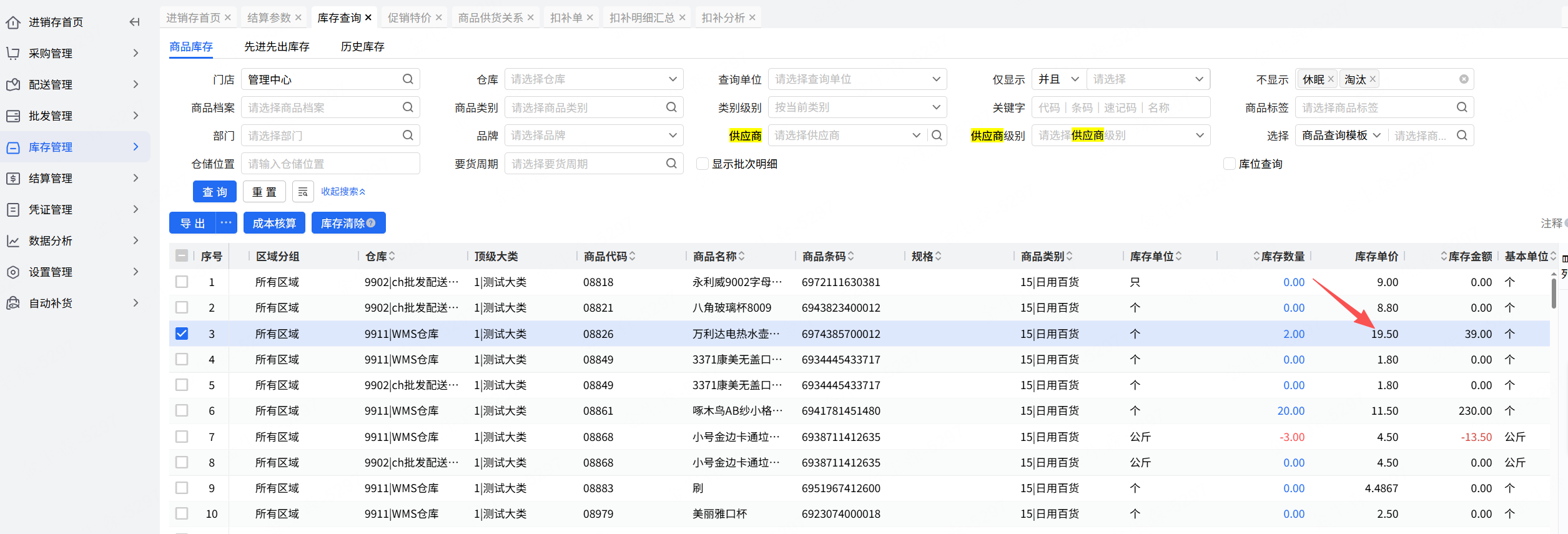1568x534 pixels.
Task: Click the 重置 button
Action: click(x=264, y=192)
